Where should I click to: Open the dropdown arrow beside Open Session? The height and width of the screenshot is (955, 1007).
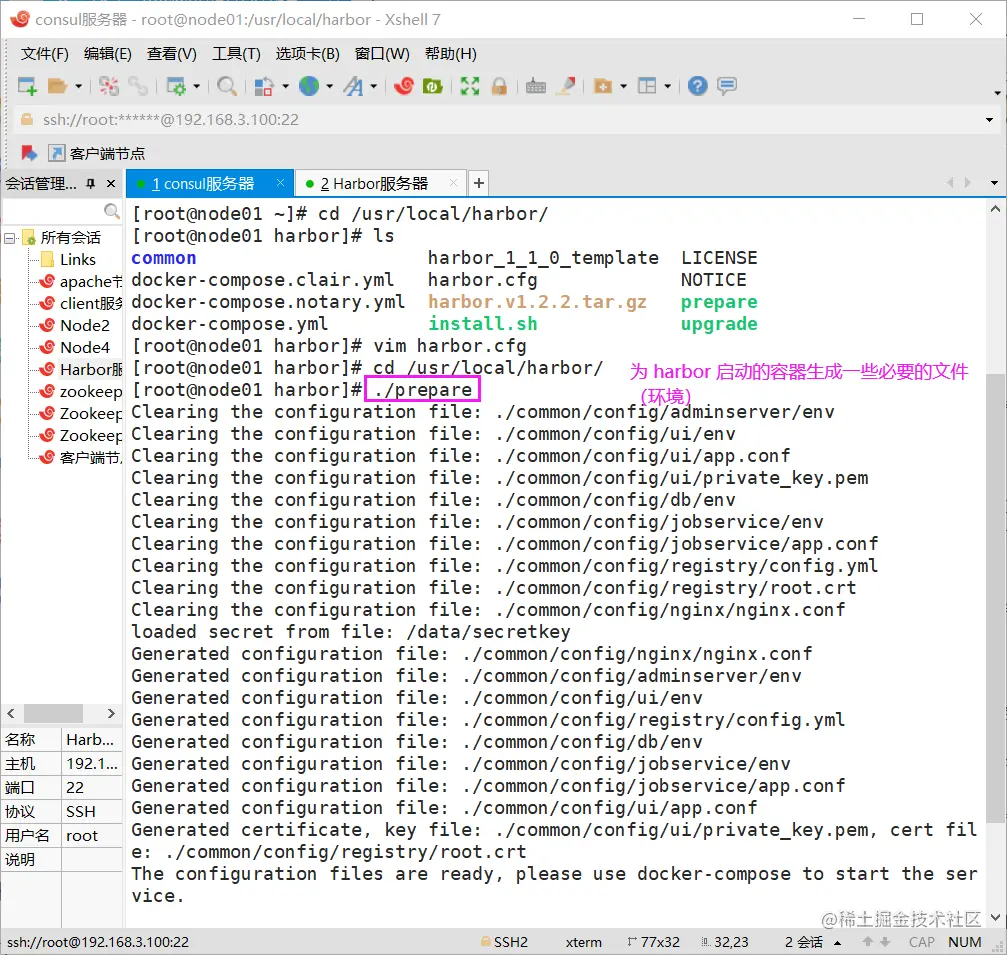coord(78,85)
